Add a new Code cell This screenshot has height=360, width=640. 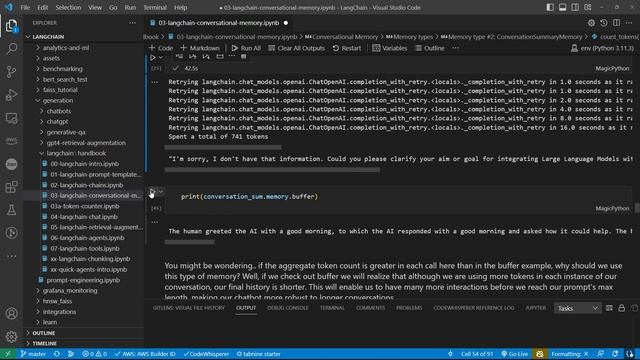point(161,48)
